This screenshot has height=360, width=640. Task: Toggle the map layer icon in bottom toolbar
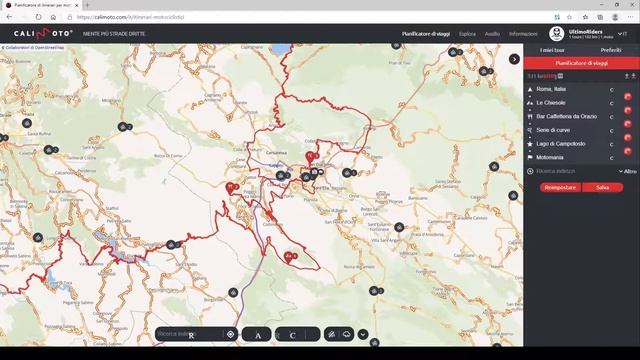[331, 334]
